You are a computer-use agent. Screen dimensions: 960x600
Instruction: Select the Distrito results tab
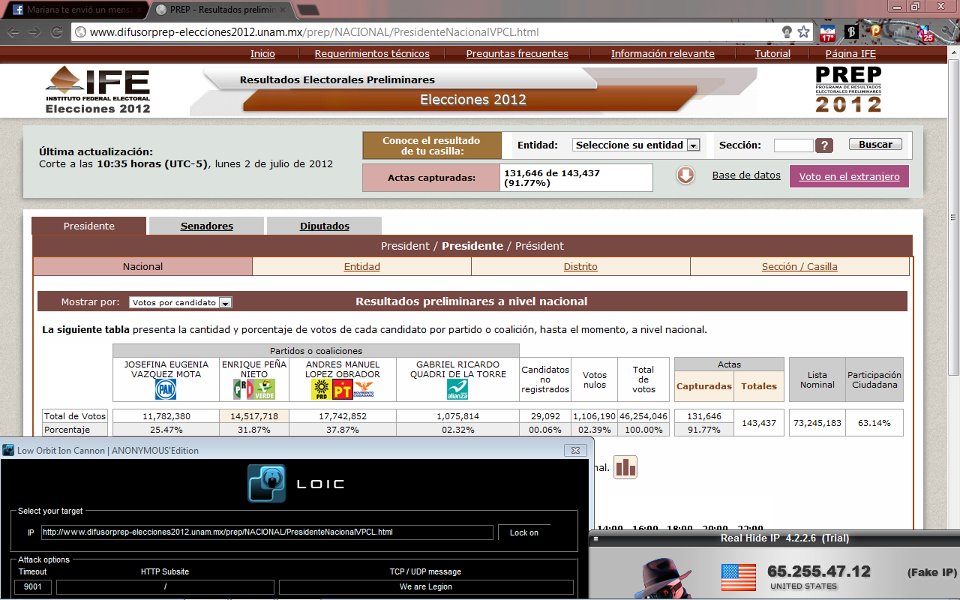pos(580,267)
